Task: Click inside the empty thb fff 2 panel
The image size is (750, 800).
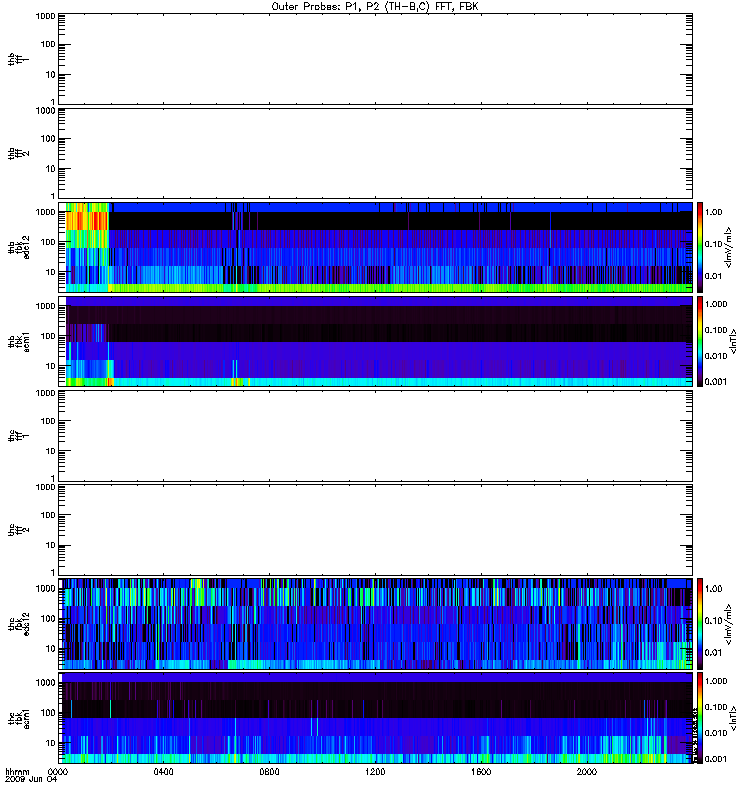Action: coord(375,153)
